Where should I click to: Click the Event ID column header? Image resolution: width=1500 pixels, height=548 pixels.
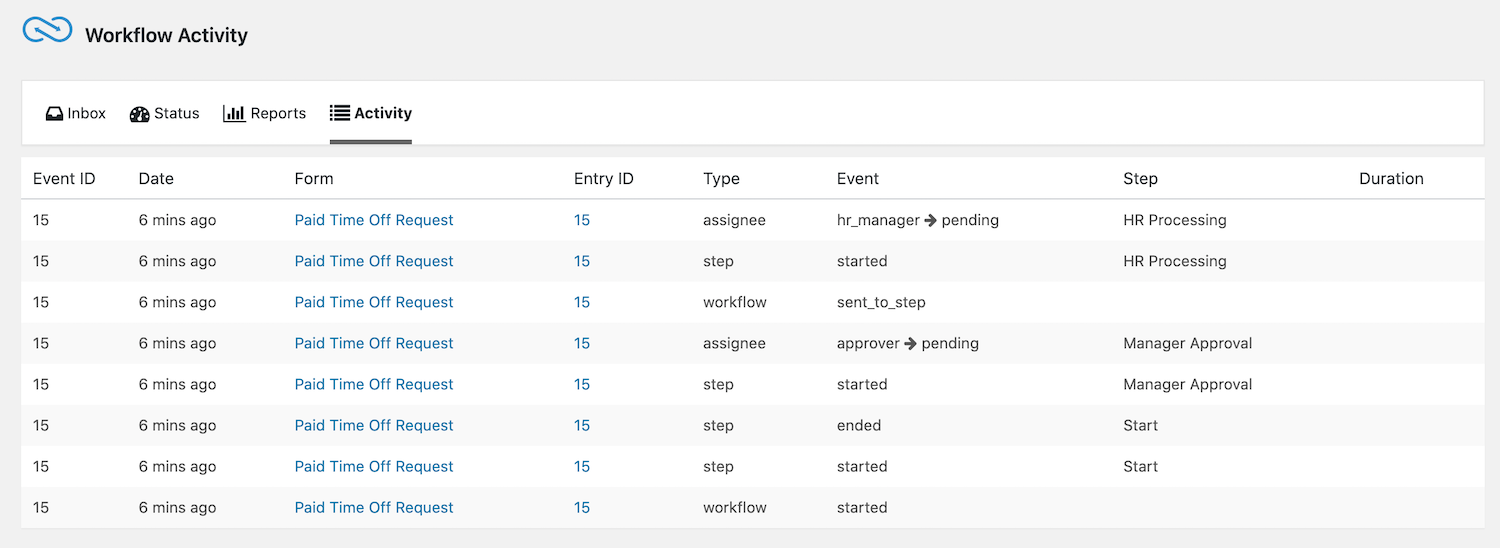(x=64, y=178)
